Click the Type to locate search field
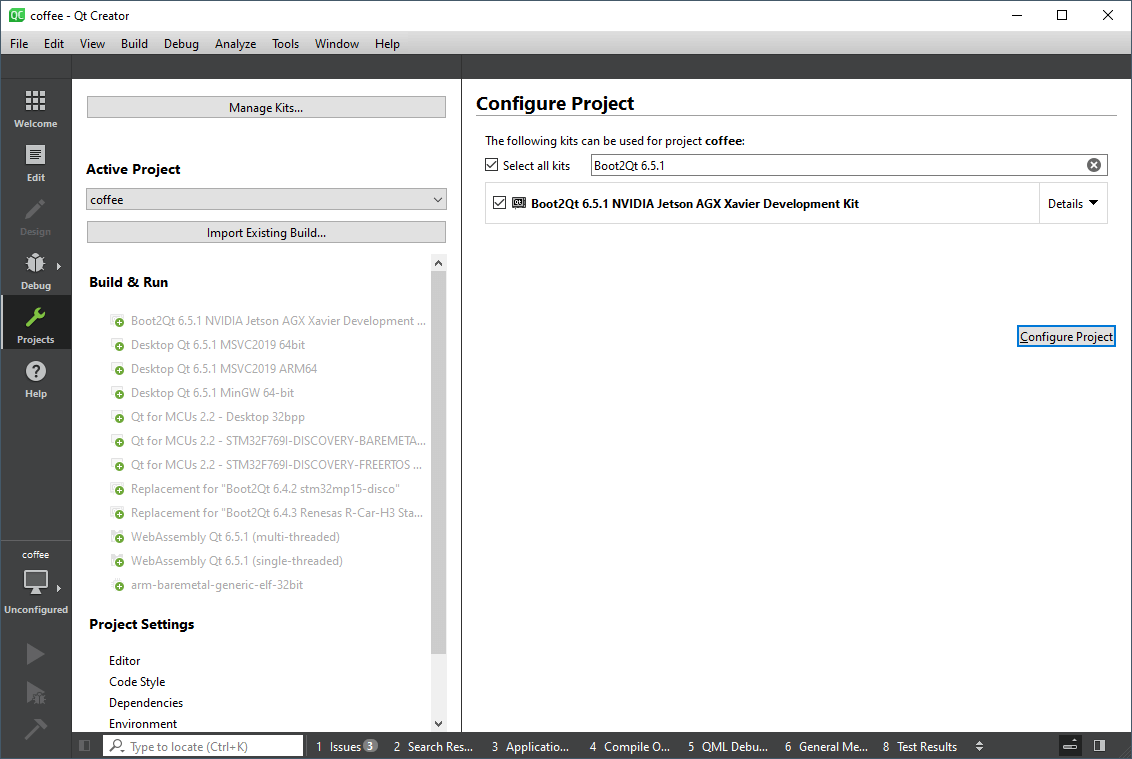 [210, 746]
